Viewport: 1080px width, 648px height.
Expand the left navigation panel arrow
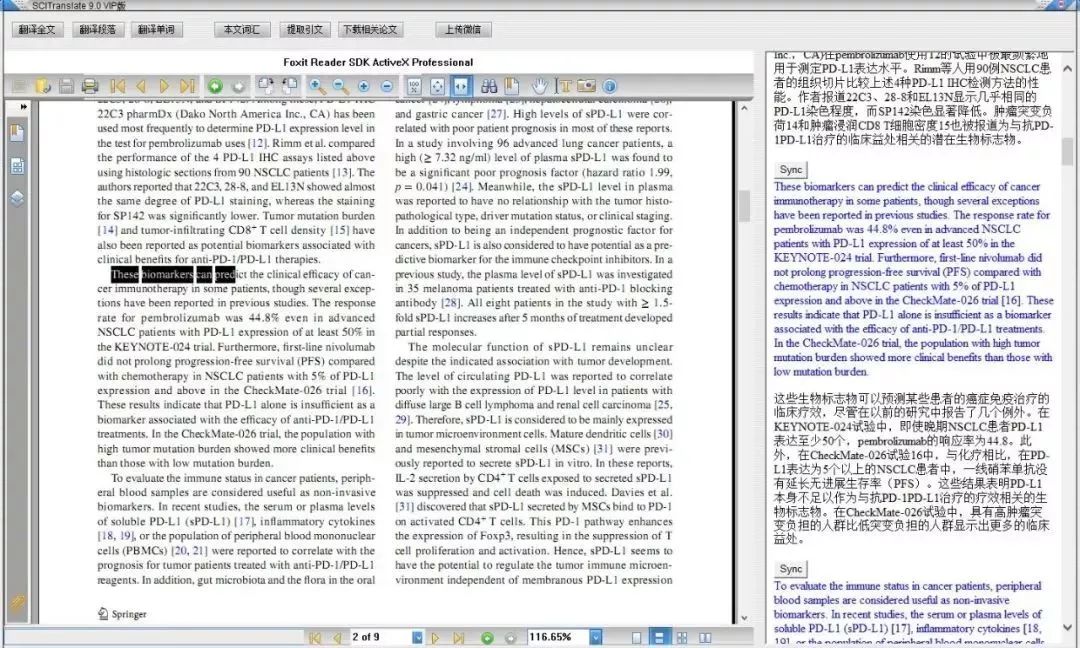[x=23, y=107]
